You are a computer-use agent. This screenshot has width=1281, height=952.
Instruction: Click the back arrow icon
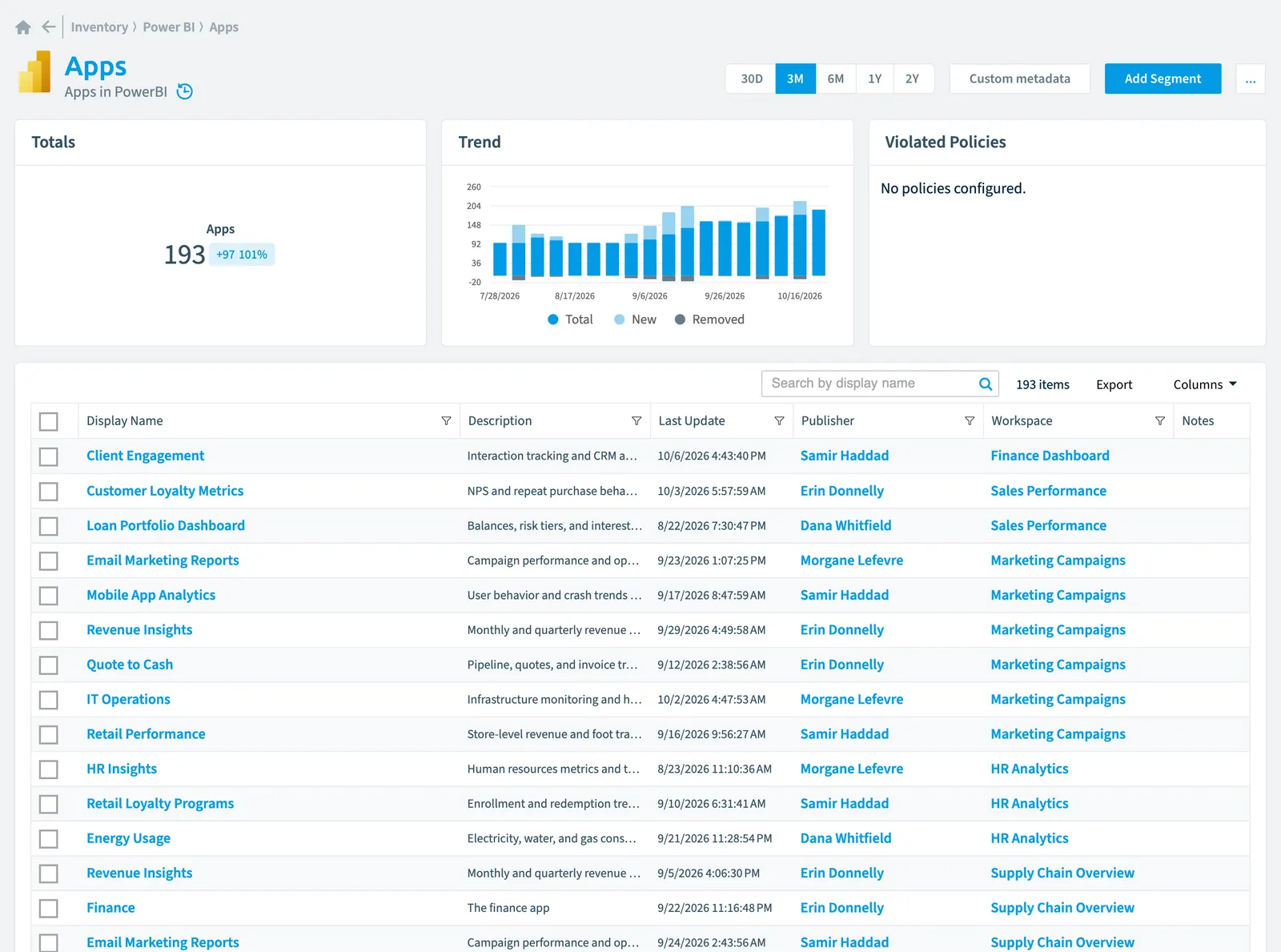point(49,27)
